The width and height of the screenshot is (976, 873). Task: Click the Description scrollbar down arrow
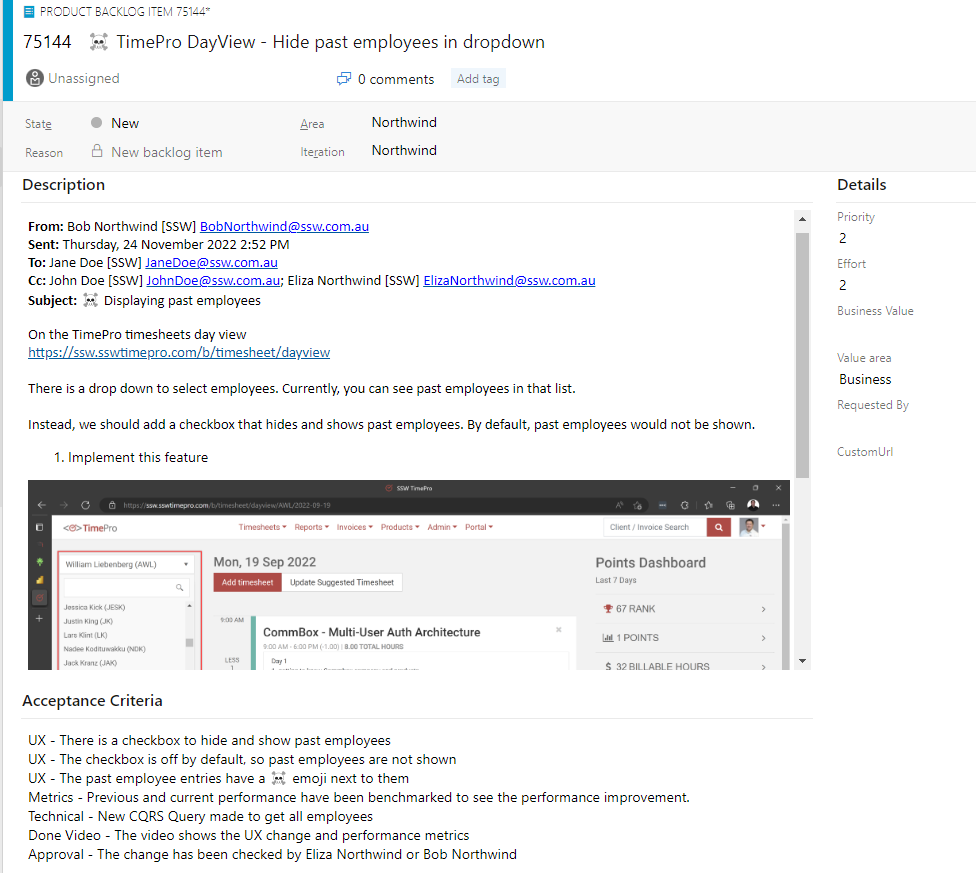click(x=802, y=661)
